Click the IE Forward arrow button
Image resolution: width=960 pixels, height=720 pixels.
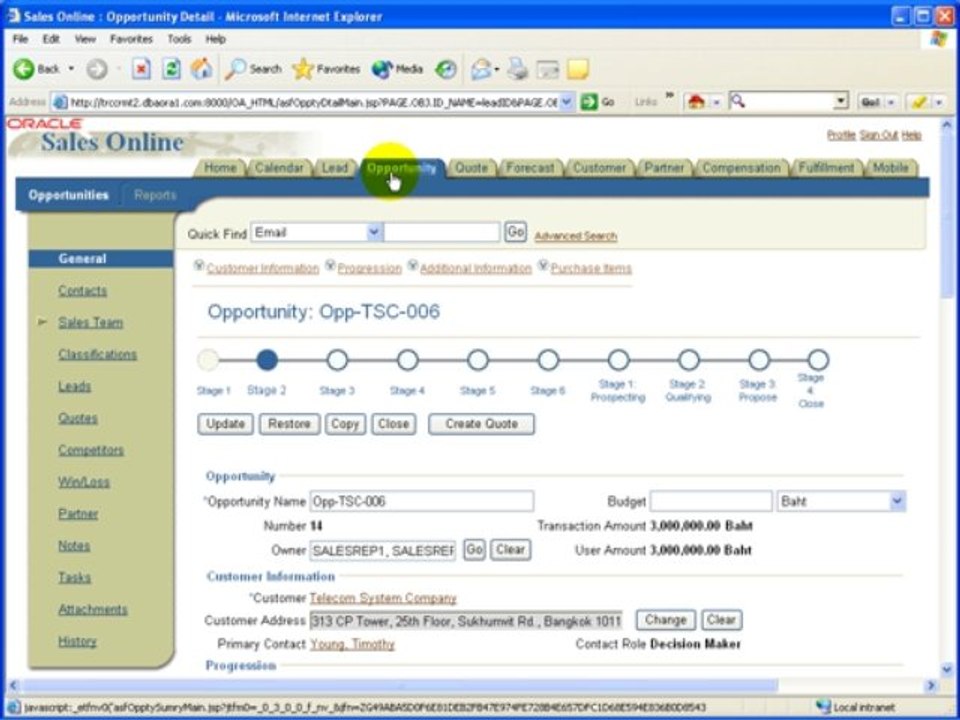point(96,69)
